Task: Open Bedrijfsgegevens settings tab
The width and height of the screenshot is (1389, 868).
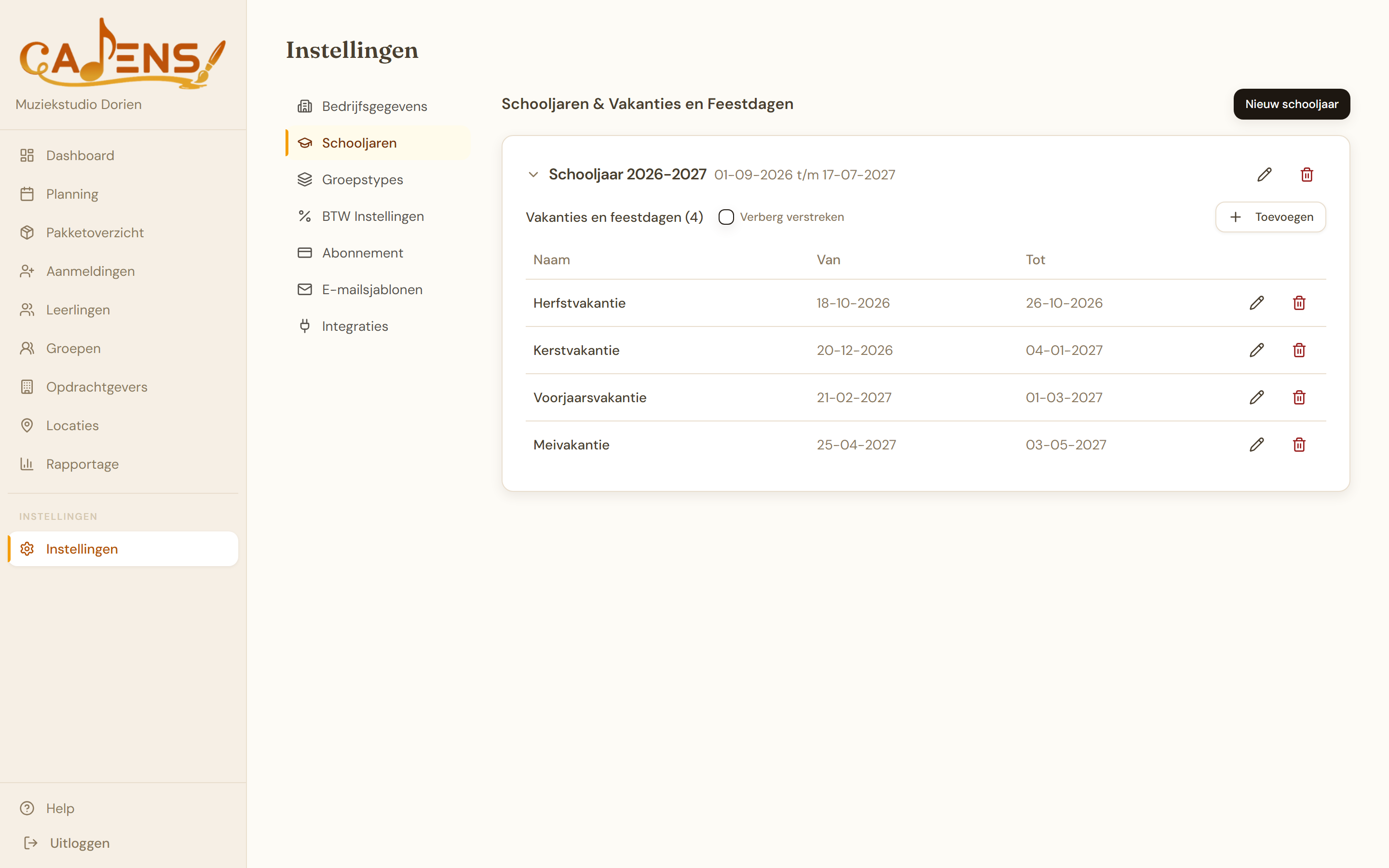Action: 378,106
